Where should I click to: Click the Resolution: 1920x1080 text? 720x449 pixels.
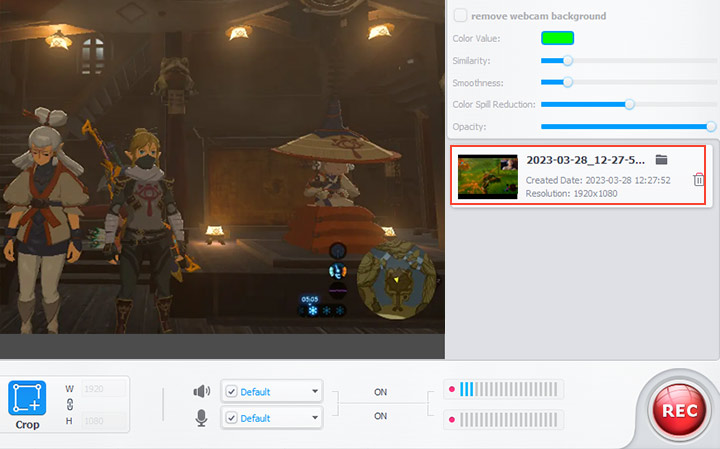coord(571,193)
